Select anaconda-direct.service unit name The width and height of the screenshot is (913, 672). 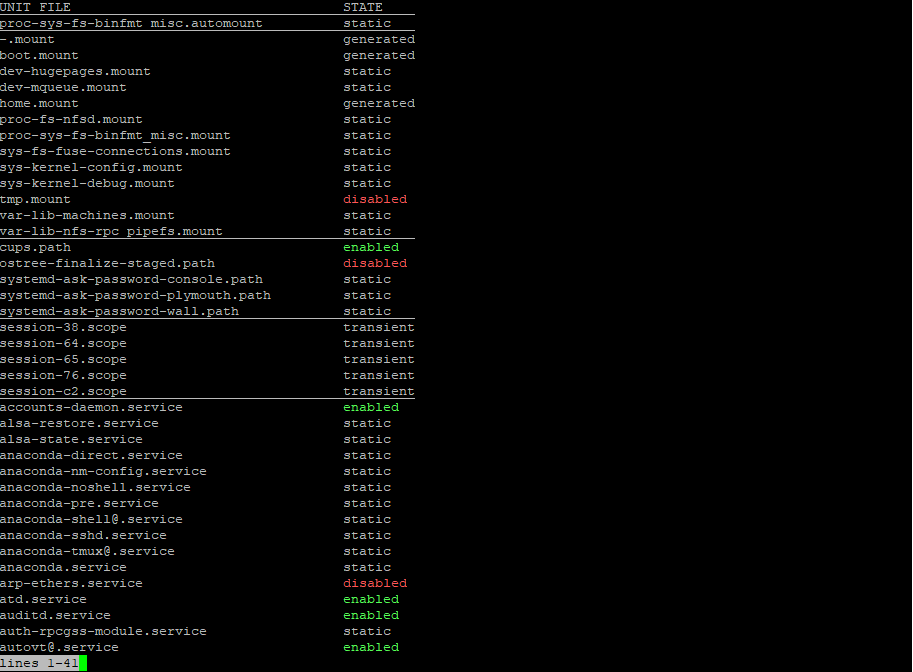91,455
